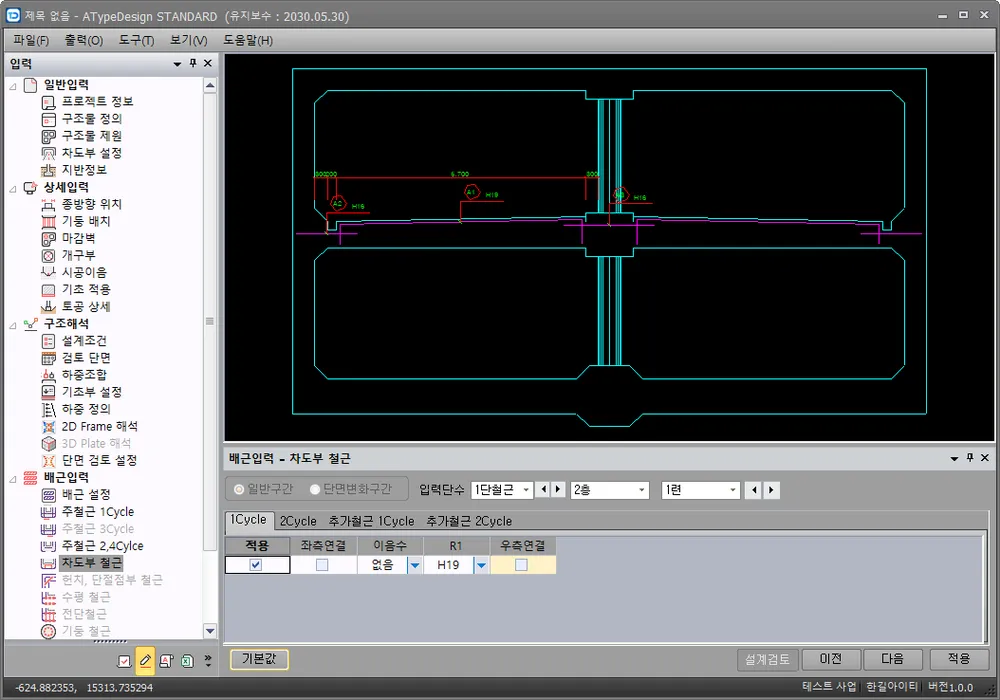Image resolution: width=1000 pixels, height=700 pixels.
Task: Select the 단면변화구간 radio button
Action: [x=315, y=490]
